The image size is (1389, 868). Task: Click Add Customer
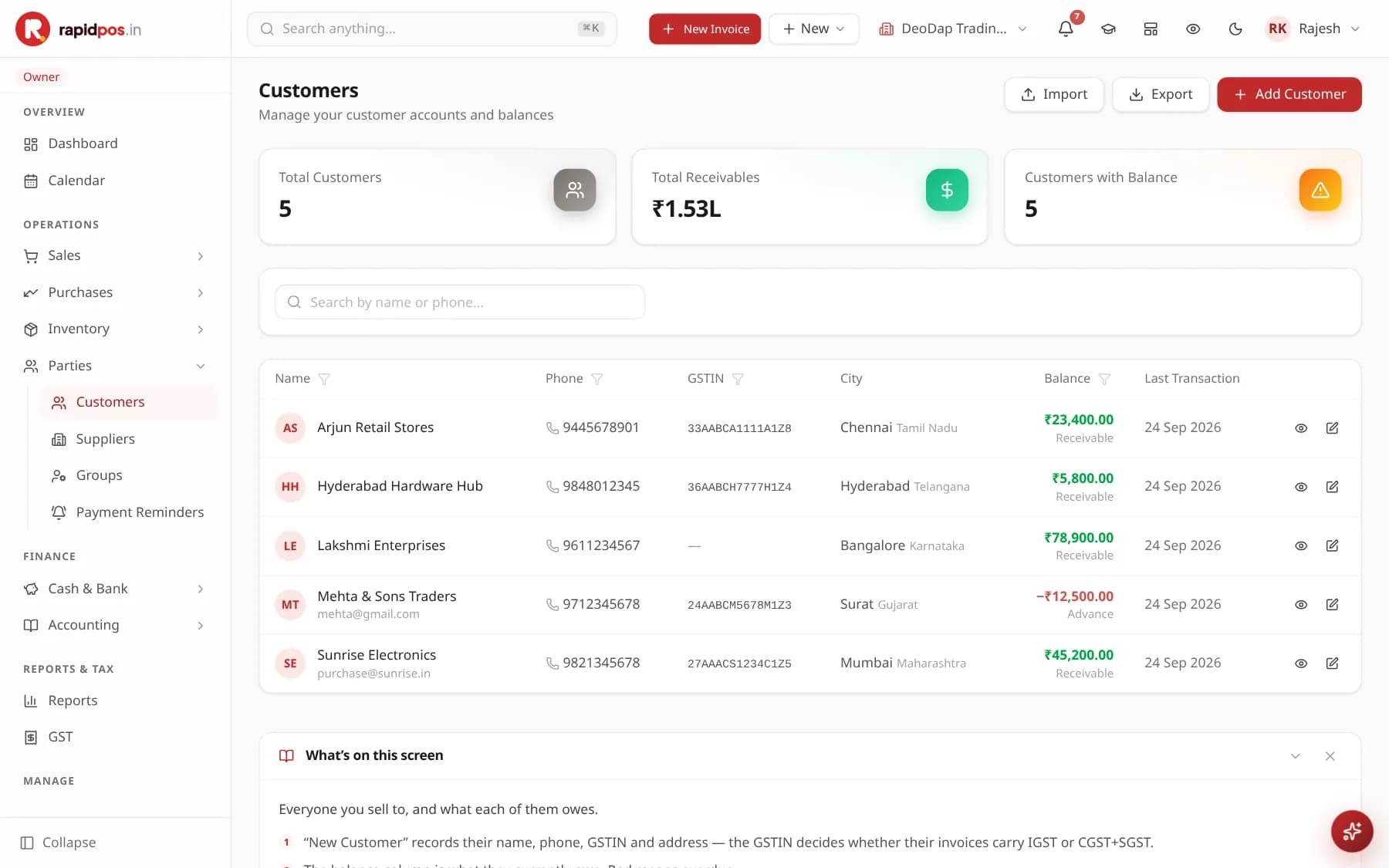tap(1289, 94)
